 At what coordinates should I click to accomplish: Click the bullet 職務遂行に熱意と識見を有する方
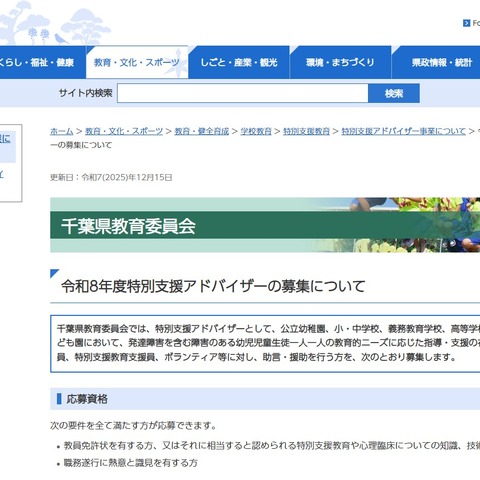tap(131, 463)
